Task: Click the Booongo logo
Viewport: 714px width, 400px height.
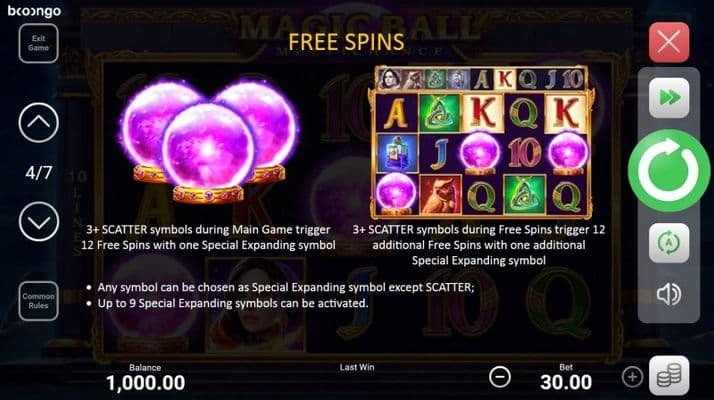Action: coord(34,11)
